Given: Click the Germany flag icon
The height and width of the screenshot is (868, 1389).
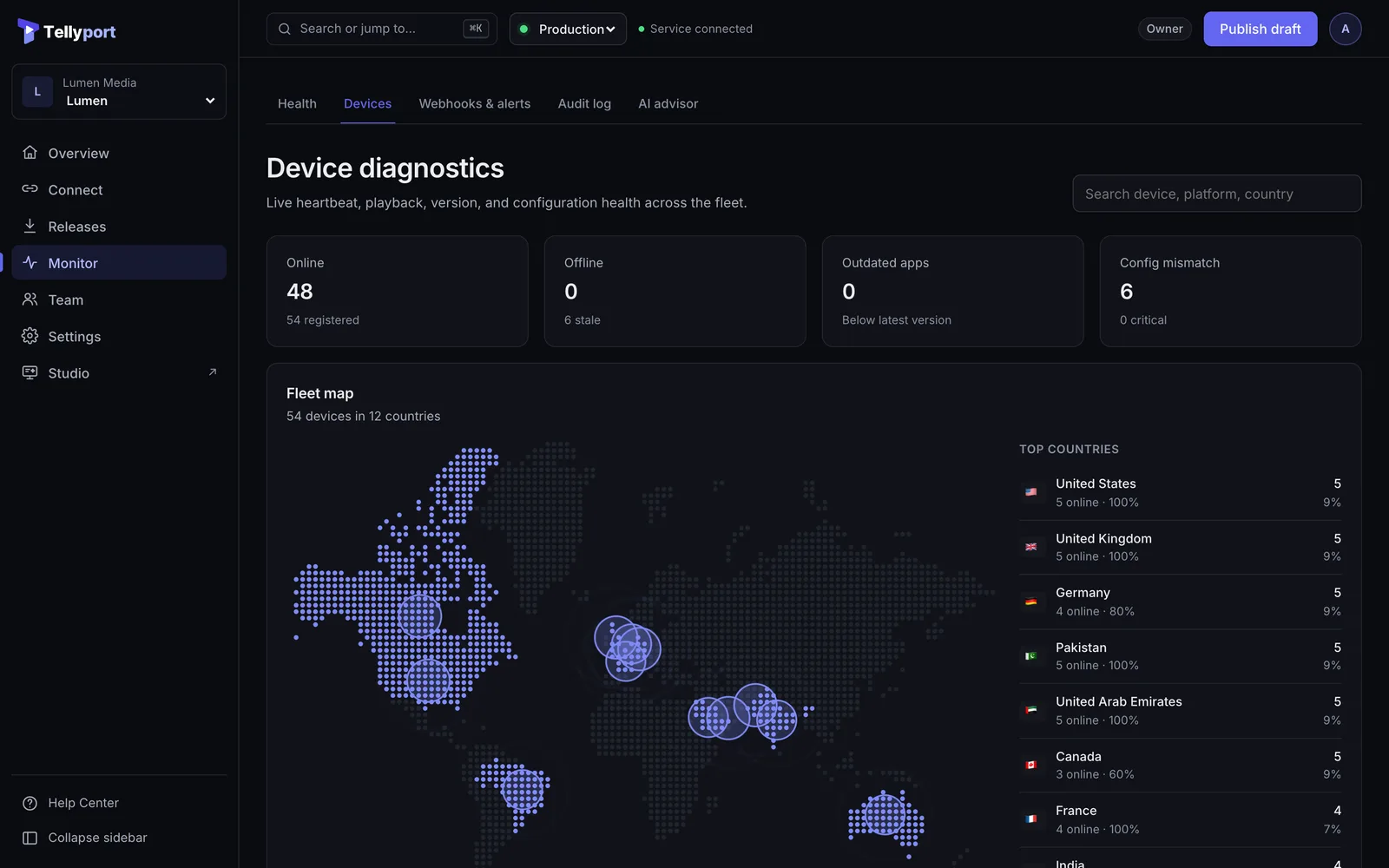Looking at the screenshot, I should tap(1031, 602).
